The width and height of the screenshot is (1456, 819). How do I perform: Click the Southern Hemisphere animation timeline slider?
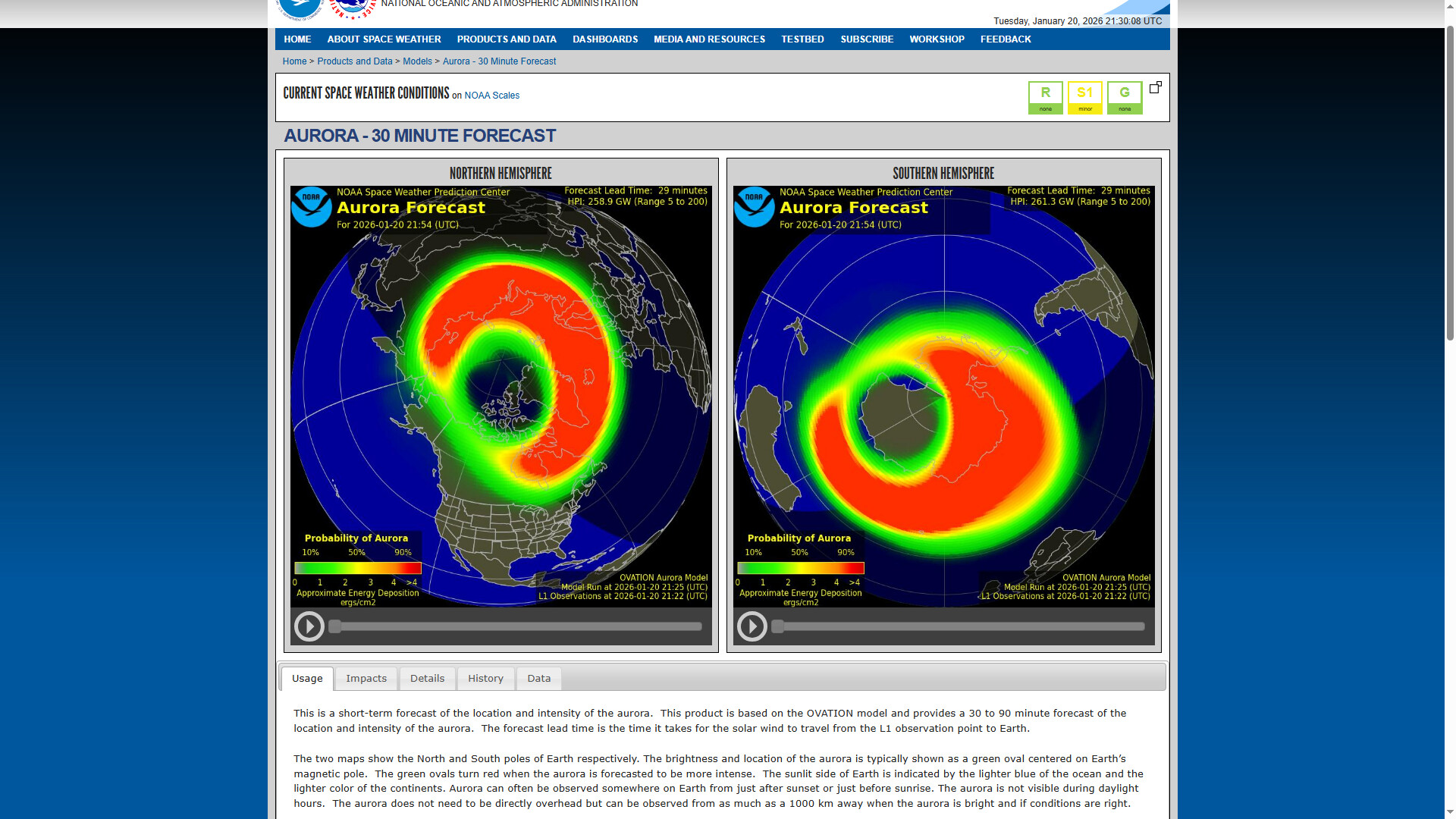[959, 626]
